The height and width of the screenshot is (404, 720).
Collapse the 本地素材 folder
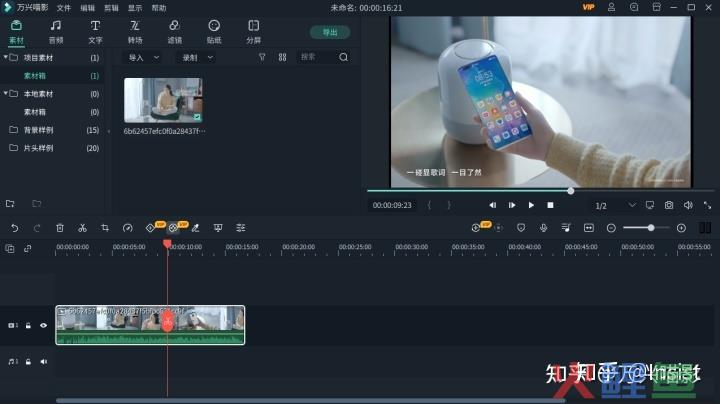pyautogui.click(x=6, y=93)
